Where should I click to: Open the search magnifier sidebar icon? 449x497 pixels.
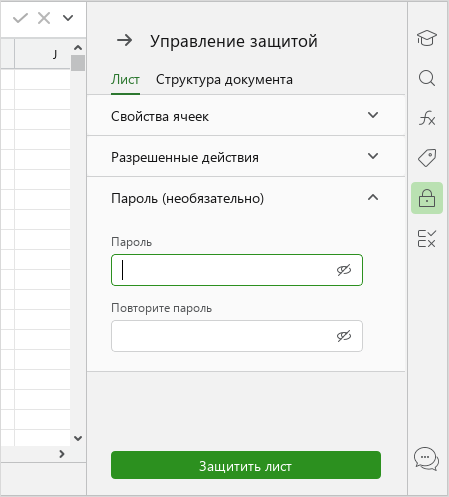[x=427, y=78]
